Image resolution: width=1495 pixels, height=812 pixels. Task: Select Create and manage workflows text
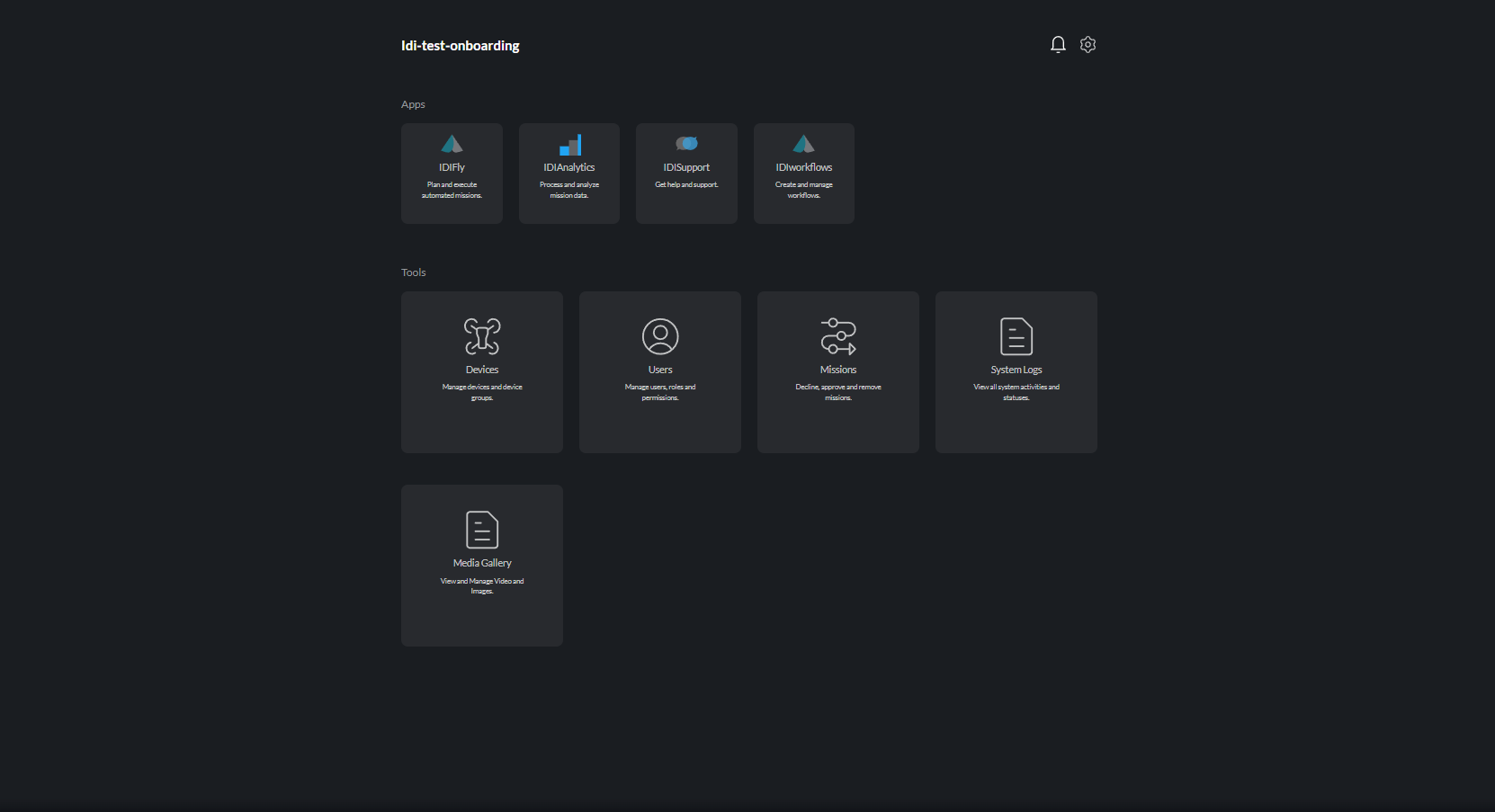[x=804, y=190]
